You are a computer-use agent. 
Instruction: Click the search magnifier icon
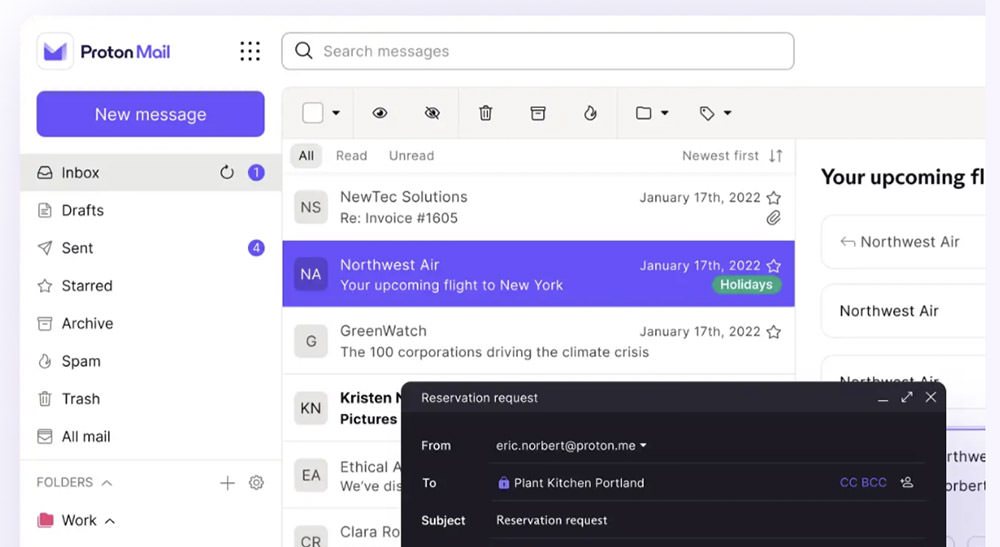click(x=304, y=51)
